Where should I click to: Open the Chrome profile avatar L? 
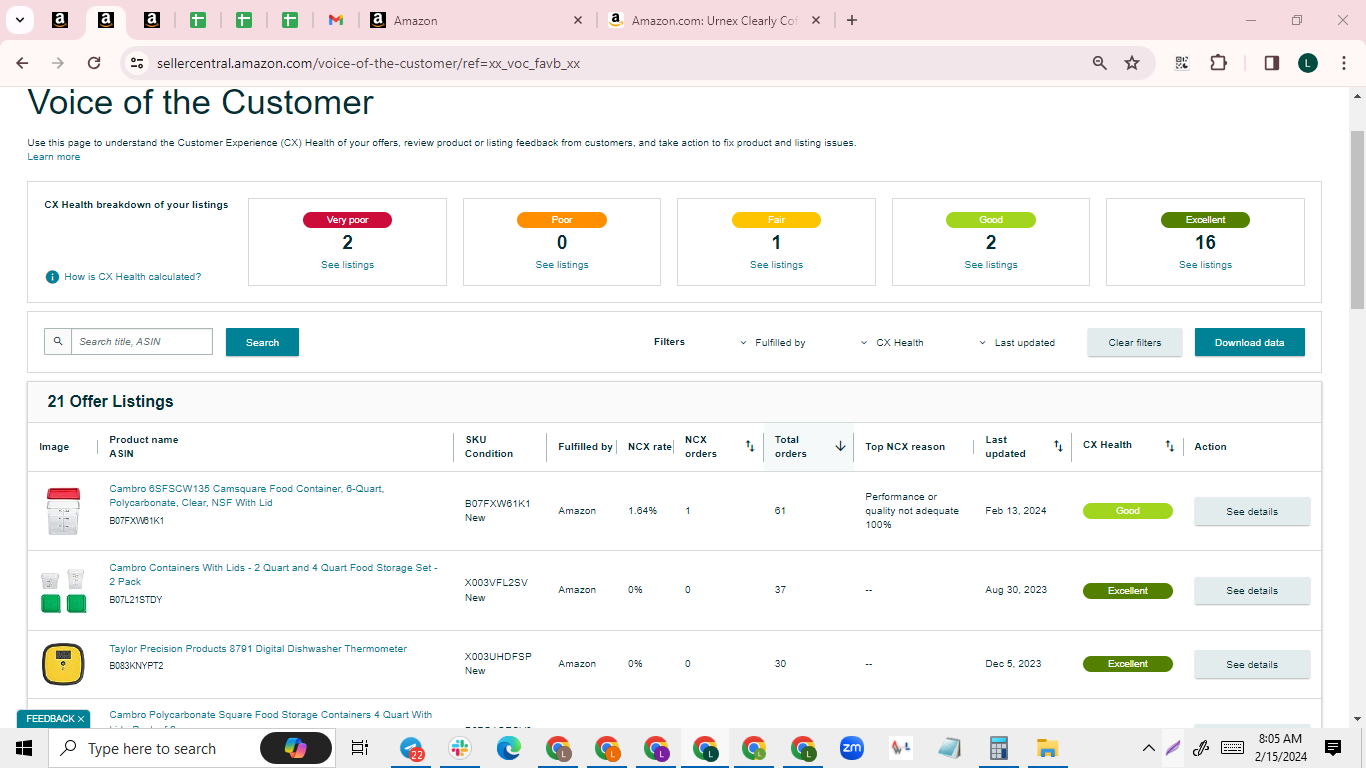[x=1308, y=63]
